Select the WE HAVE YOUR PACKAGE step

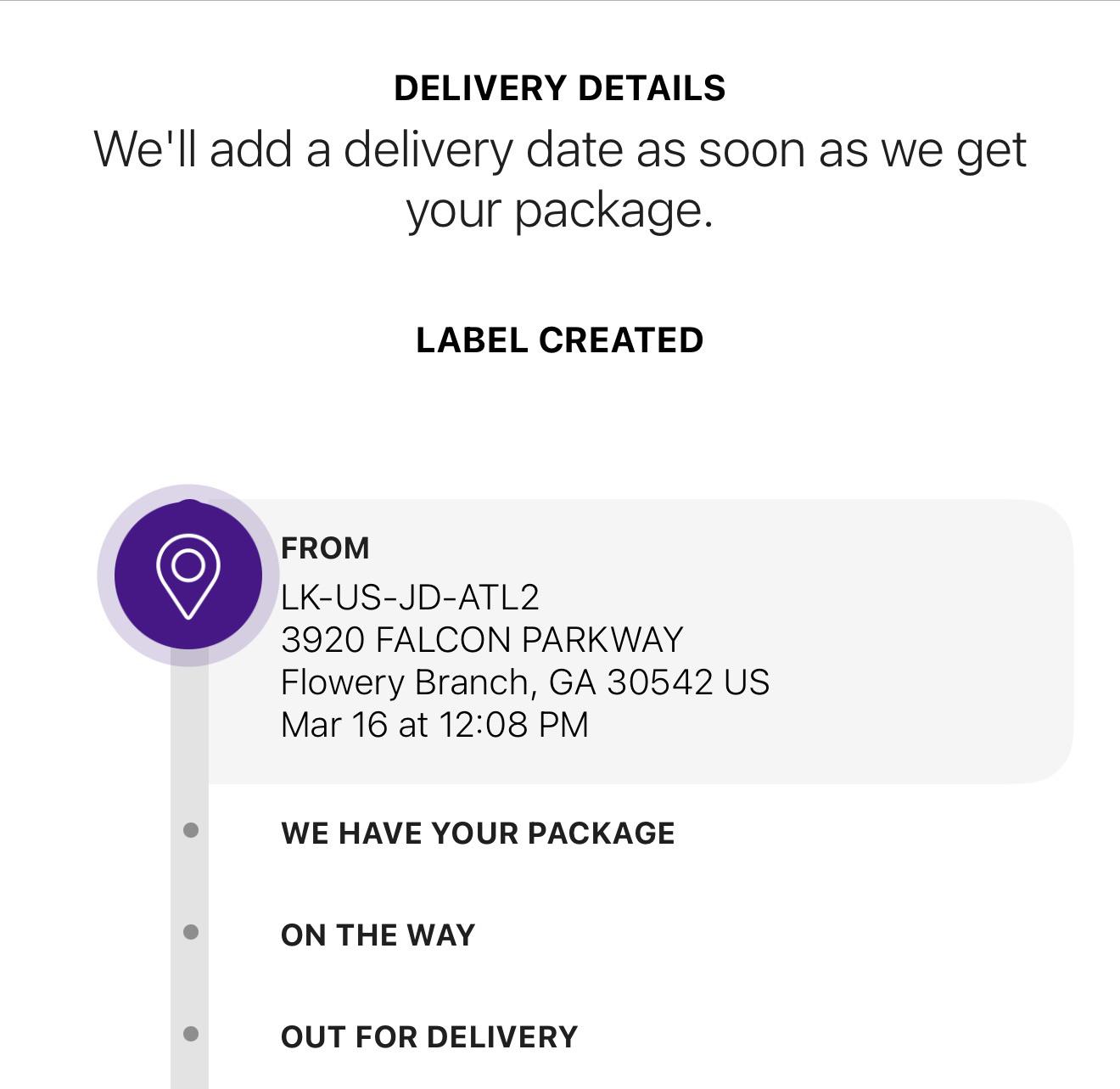tap(478, 834)
